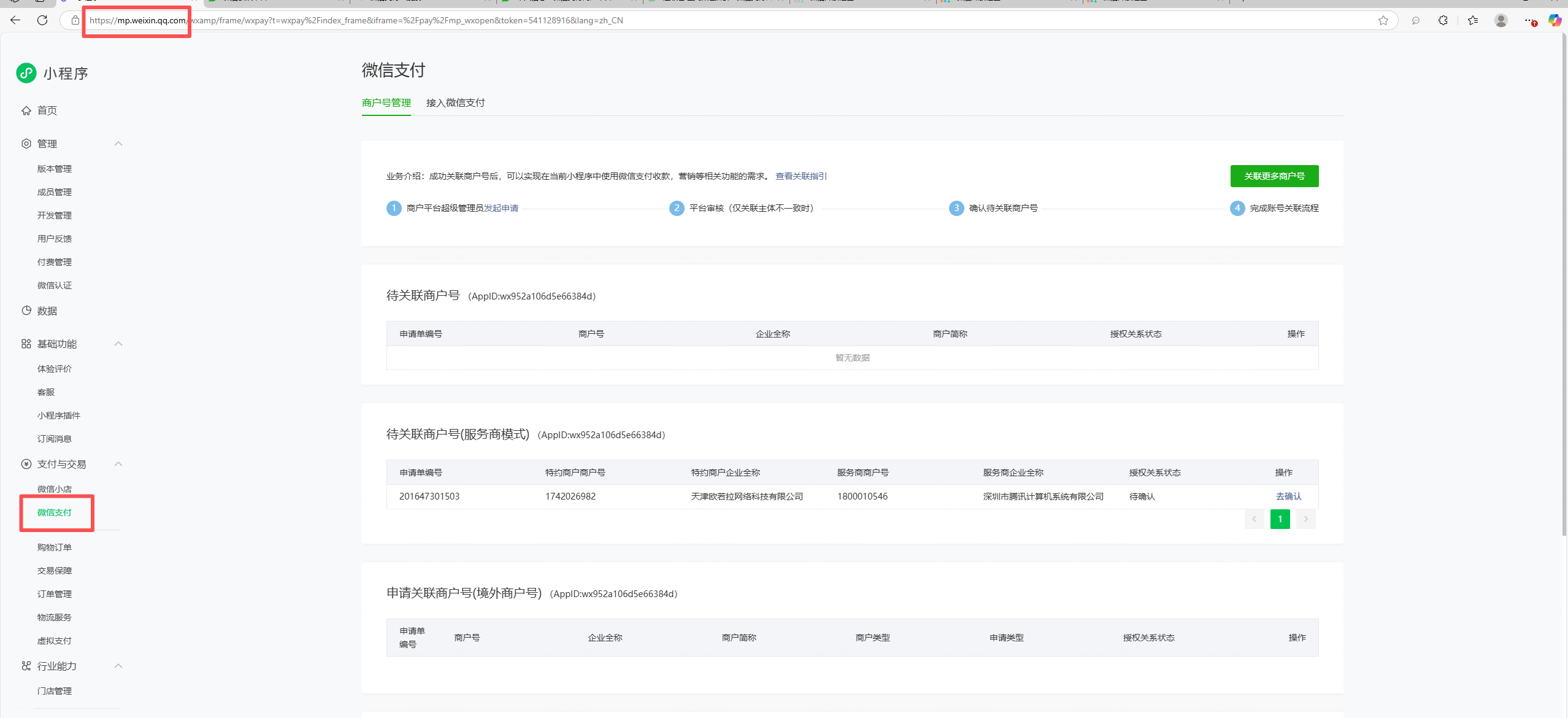The height and width of the screenshot is (718, 1568).
Task: Select the 商户号管理 tab
Action: [386, 102]
